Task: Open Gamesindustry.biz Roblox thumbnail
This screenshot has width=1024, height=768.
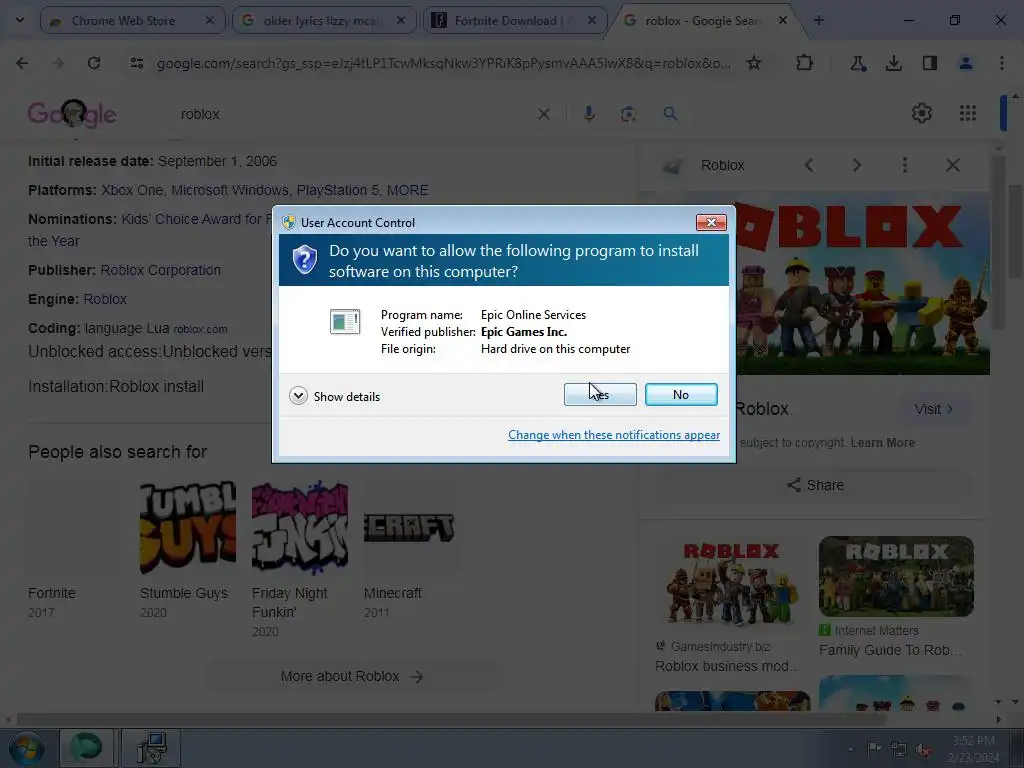Action: tap(732, 581)
